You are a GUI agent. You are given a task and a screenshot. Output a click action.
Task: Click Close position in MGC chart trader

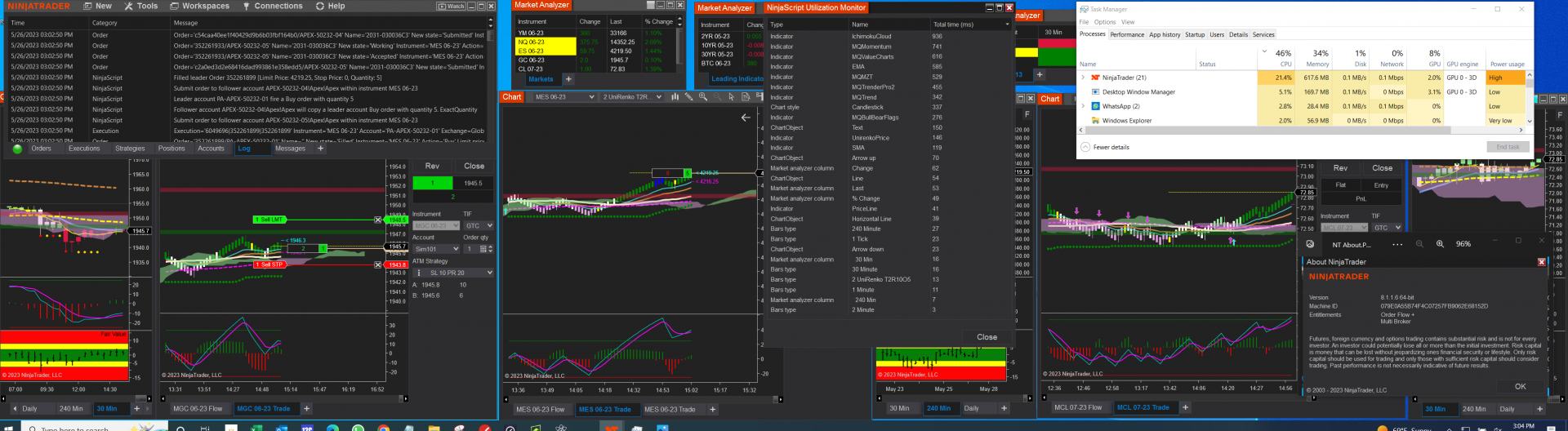pyautogui.click(x=474, y=166)
